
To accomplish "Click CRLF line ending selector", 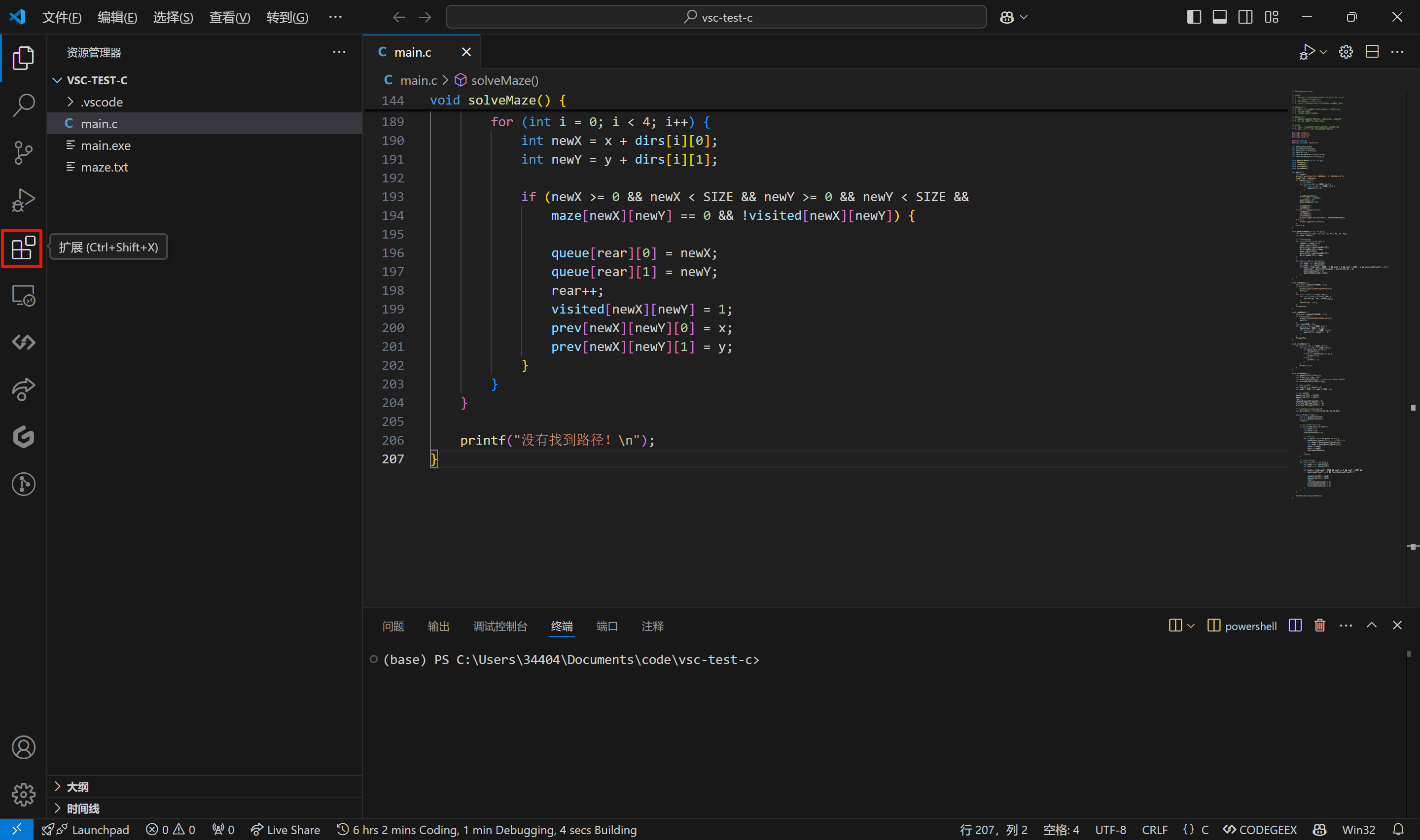I will 1155,830.
